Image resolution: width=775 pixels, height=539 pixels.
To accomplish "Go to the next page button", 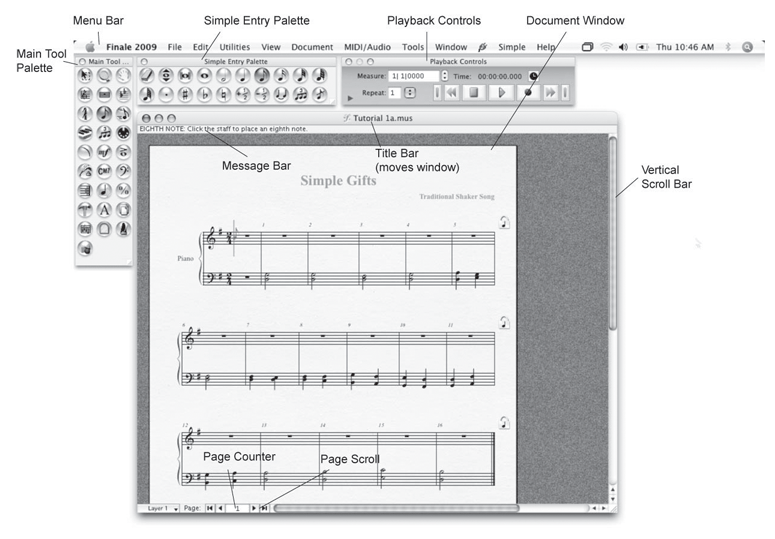I will (254, 508).
